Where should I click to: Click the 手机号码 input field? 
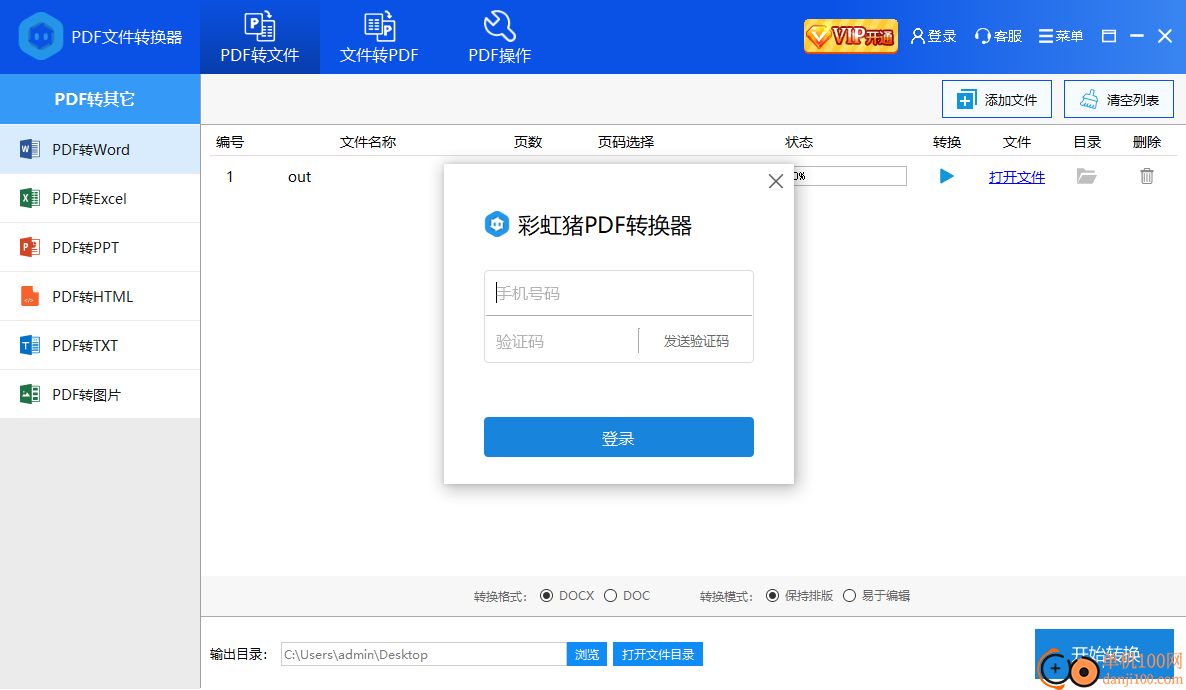[x=619, y=293]
